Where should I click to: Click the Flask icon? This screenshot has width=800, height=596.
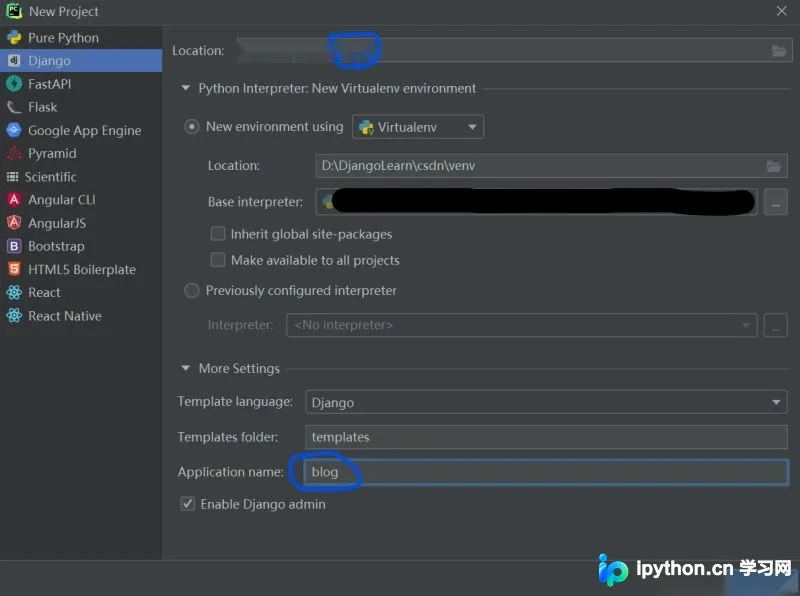click(14, 107)
